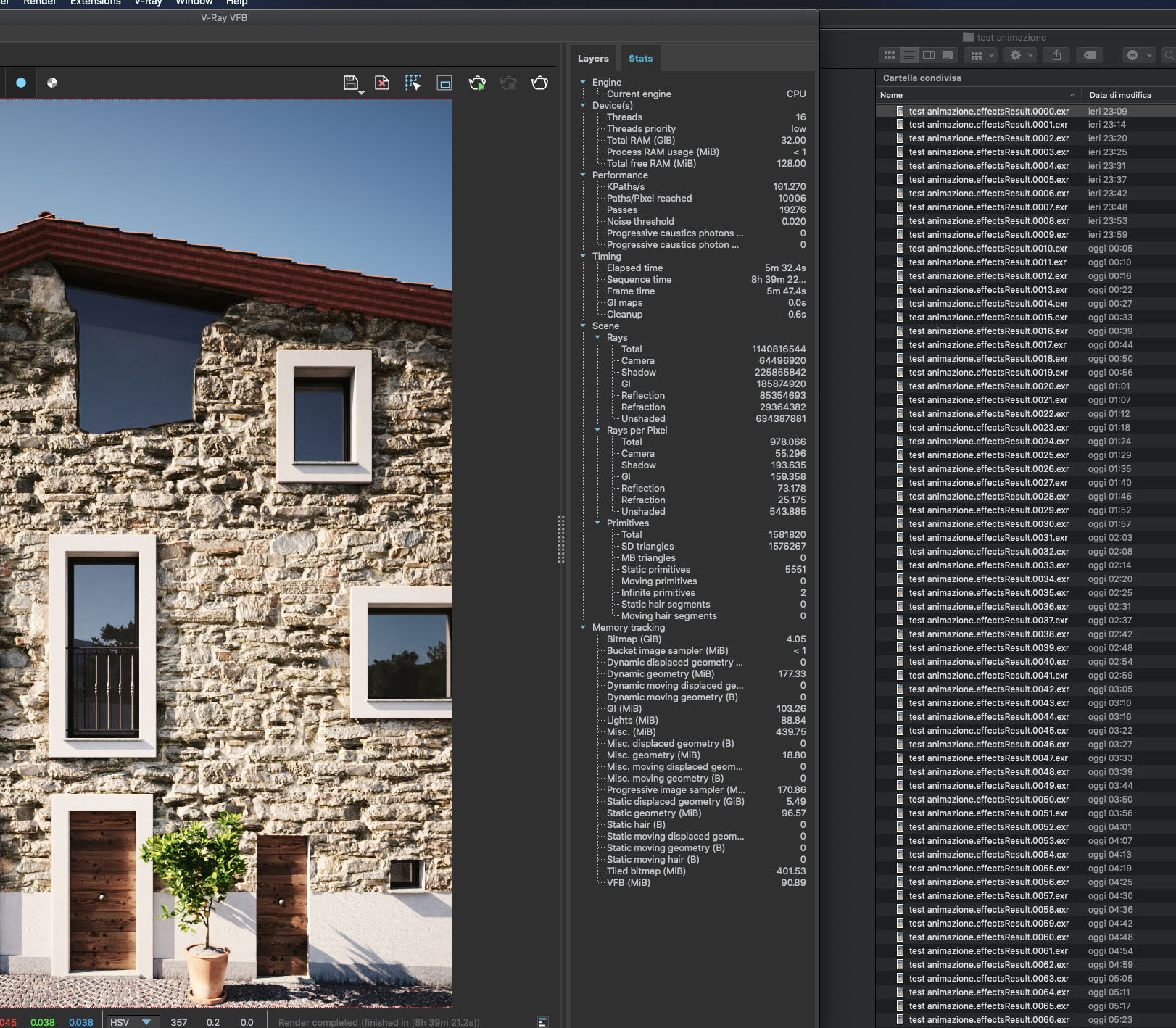This screenshot has height=1028, width=1176.
Task: Switch to RGB channel display
Action: click(x=21, y=83)
